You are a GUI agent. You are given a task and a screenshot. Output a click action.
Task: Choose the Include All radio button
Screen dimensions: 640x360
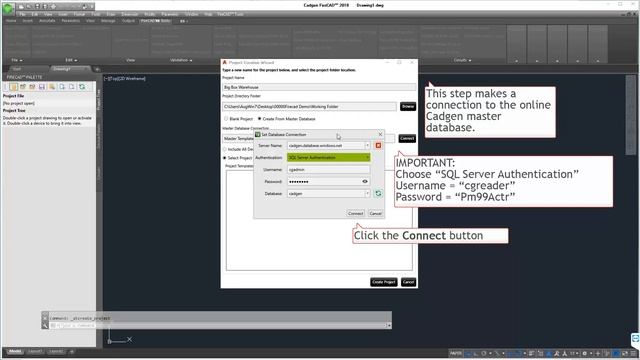pos(224,149)
